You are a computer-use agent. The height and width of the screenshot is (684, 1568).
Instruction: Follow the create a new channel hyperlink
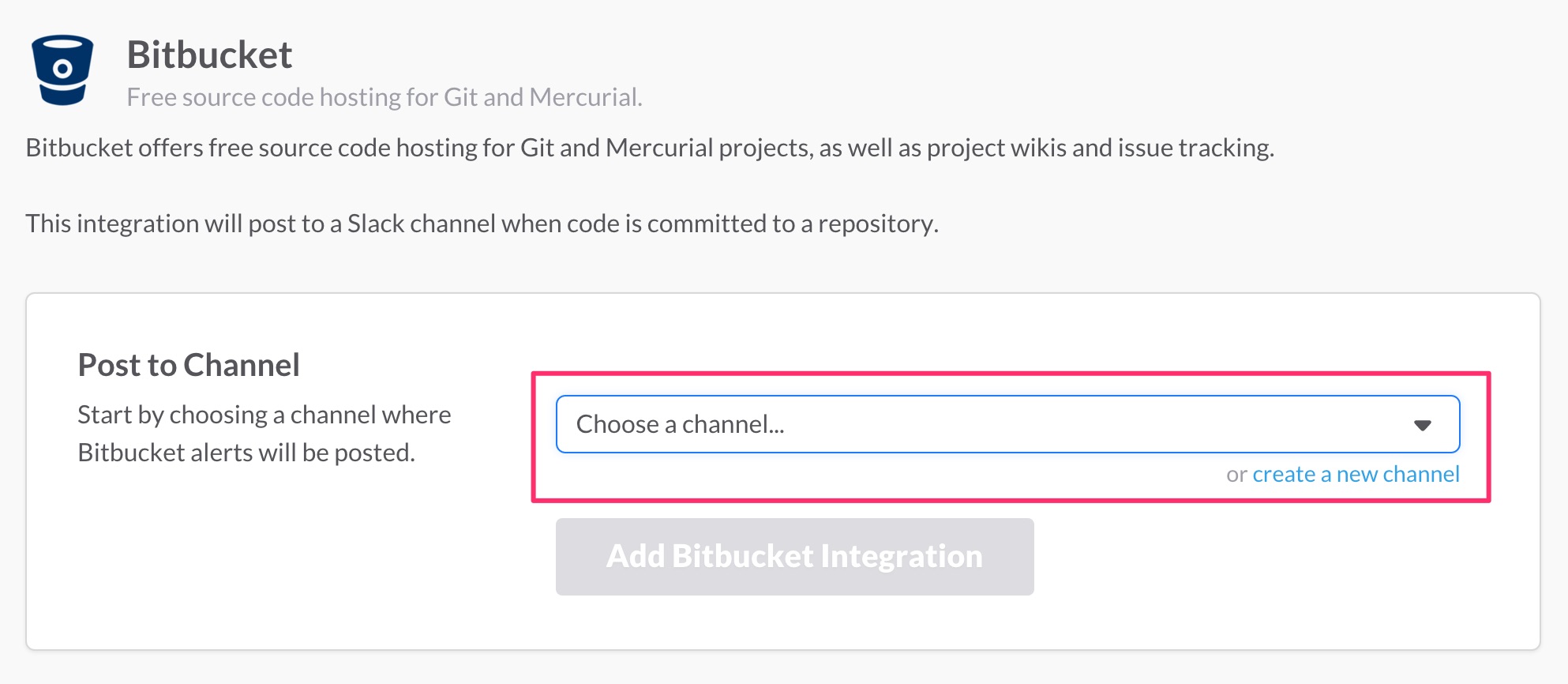(x=1356, y=474)
